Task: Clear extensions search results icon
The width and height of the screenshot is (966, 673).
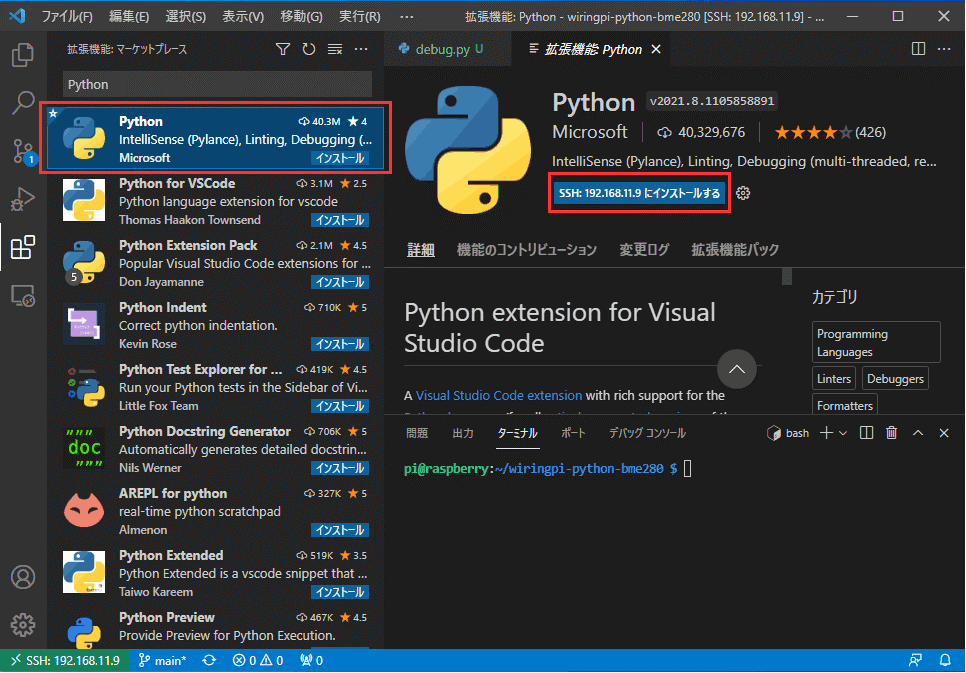Action: (x=335, y=49)
